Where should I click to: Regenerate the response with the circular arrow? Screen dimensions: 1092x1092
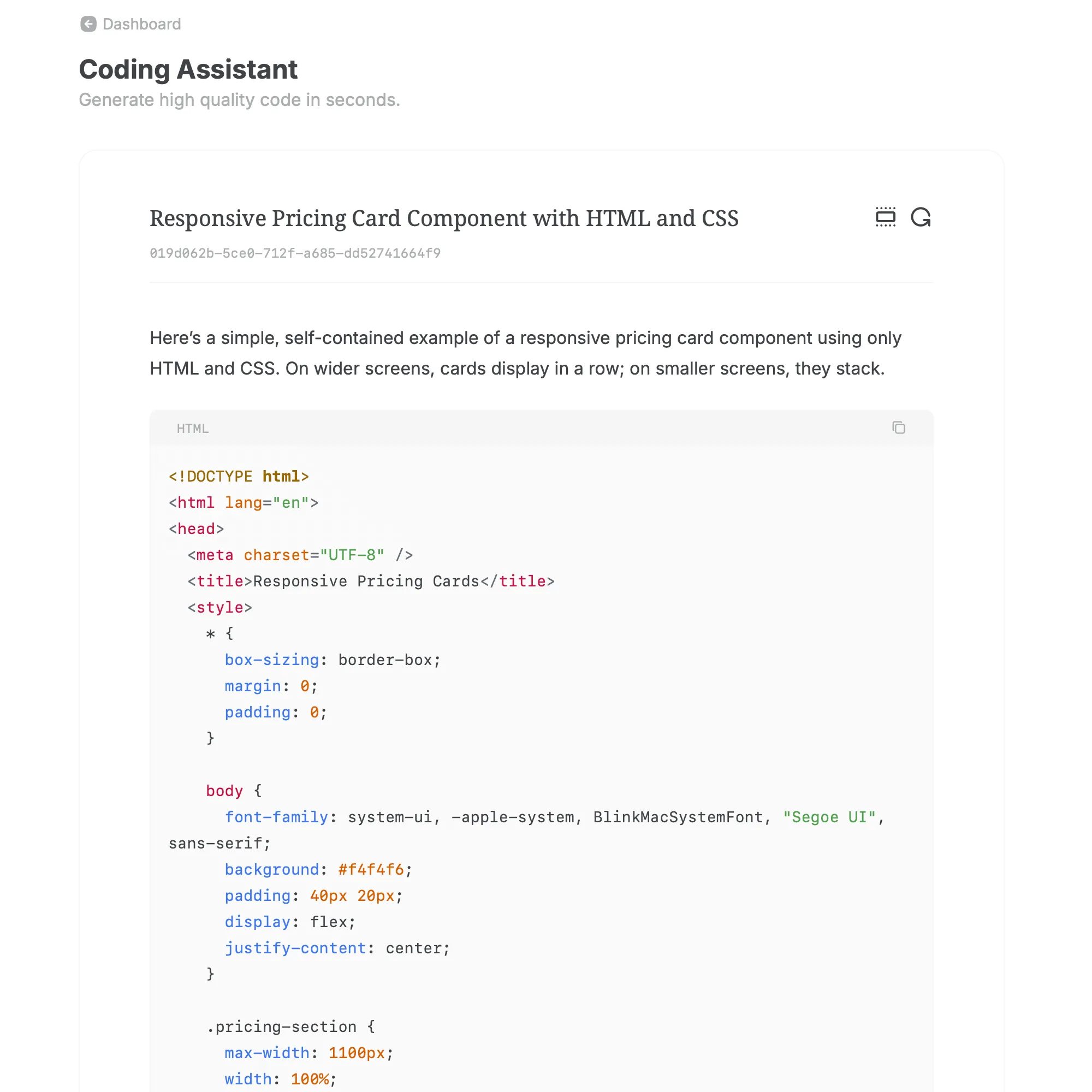(920, 217)
